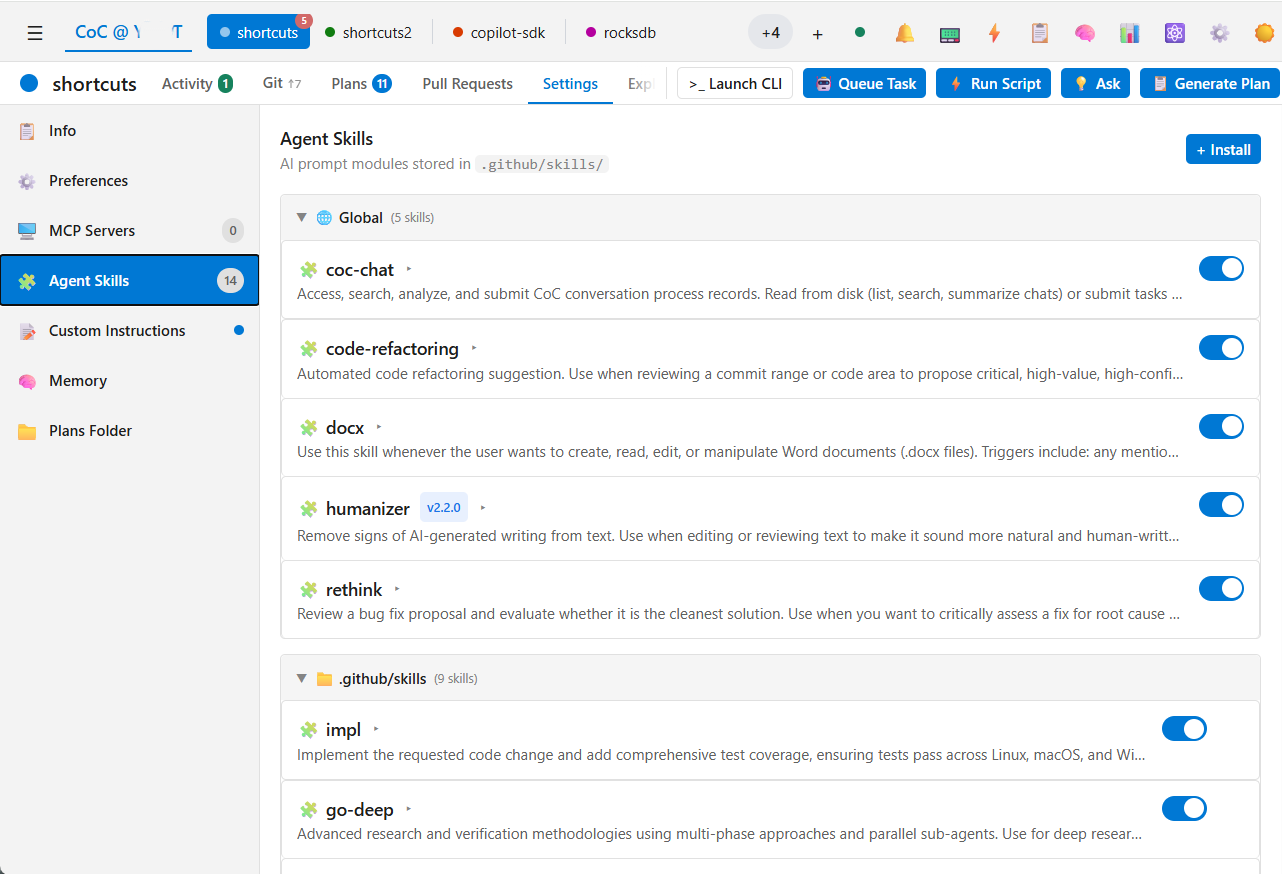
Task: Expand details for the docx skill
Action: (379, 426)
